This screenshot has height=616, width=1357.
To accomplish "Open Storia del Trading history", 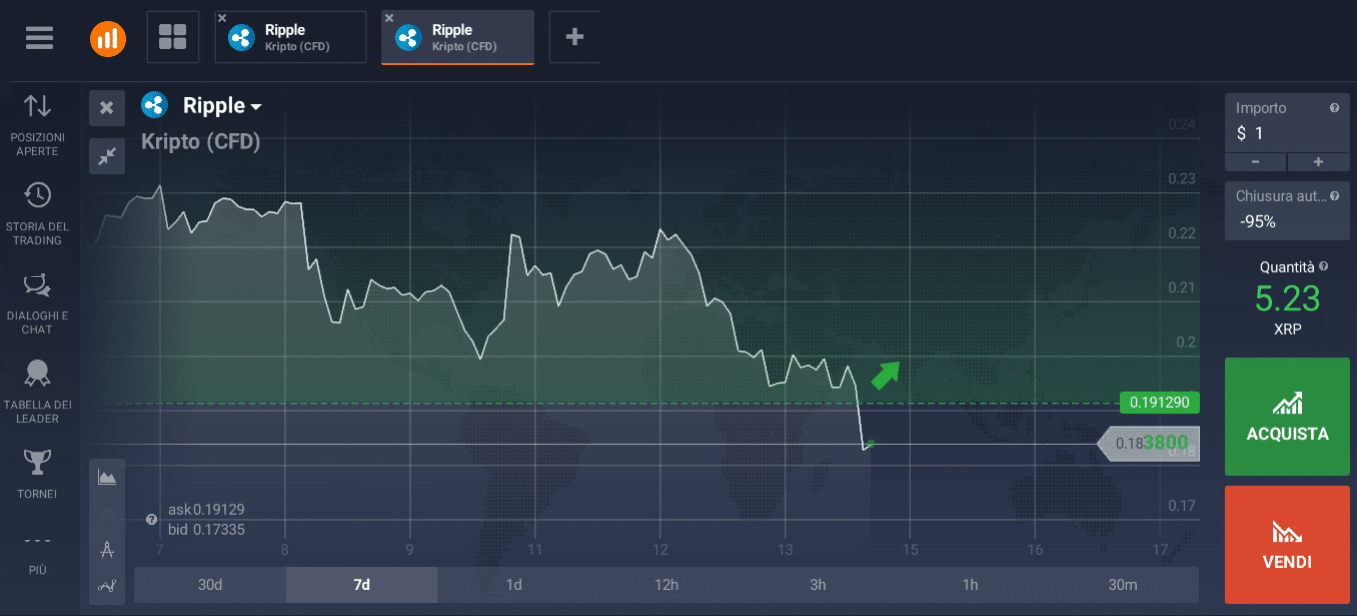I will [38, 213].
